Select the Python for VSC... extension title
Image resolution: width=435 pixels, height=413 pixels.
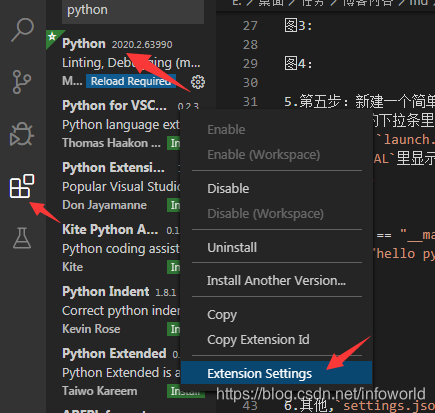114,106
